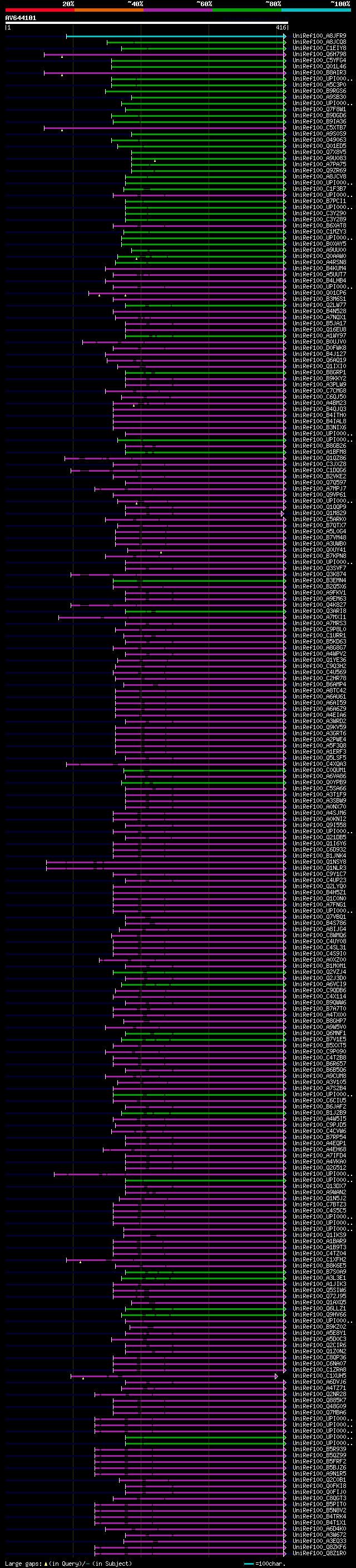The height and width of the screenshot is (1568, 356).
Task: Select the UniRef100_C6QJ50 label
Action: (319, 397)
